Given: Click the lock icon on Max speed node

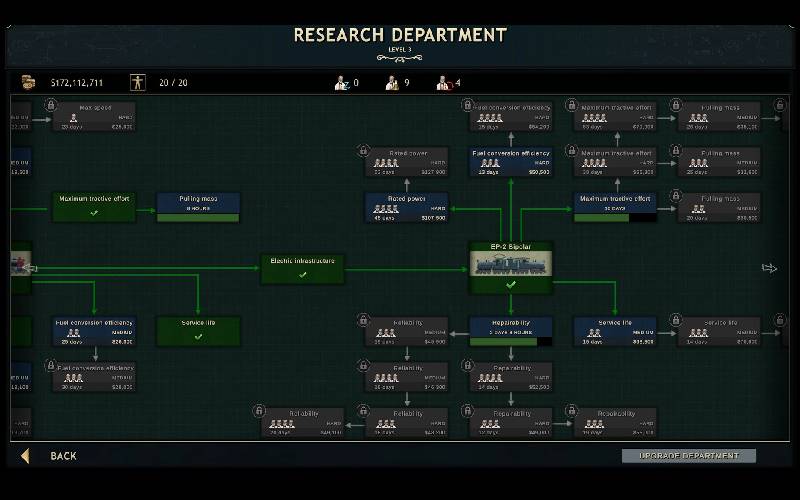Looking at the screenshot, I should tap(49, 105).
